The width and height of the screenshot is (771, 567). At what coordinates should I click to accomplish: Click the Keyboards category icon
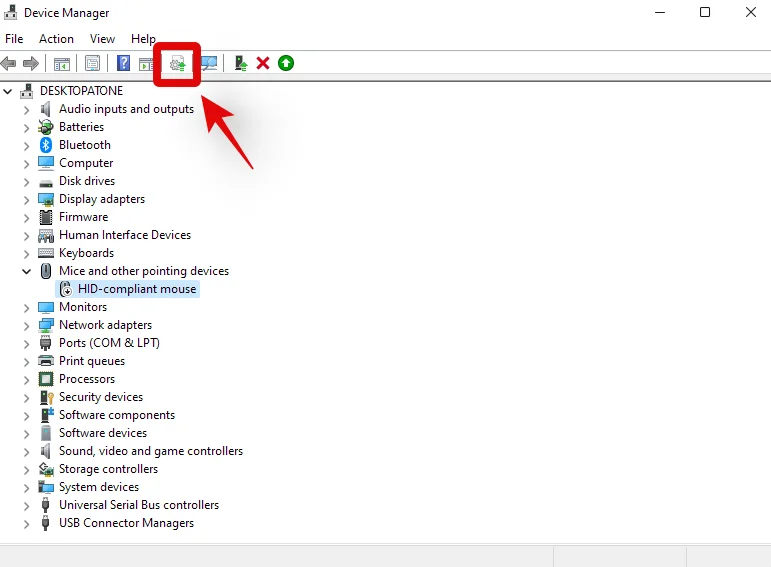point(46,253)
